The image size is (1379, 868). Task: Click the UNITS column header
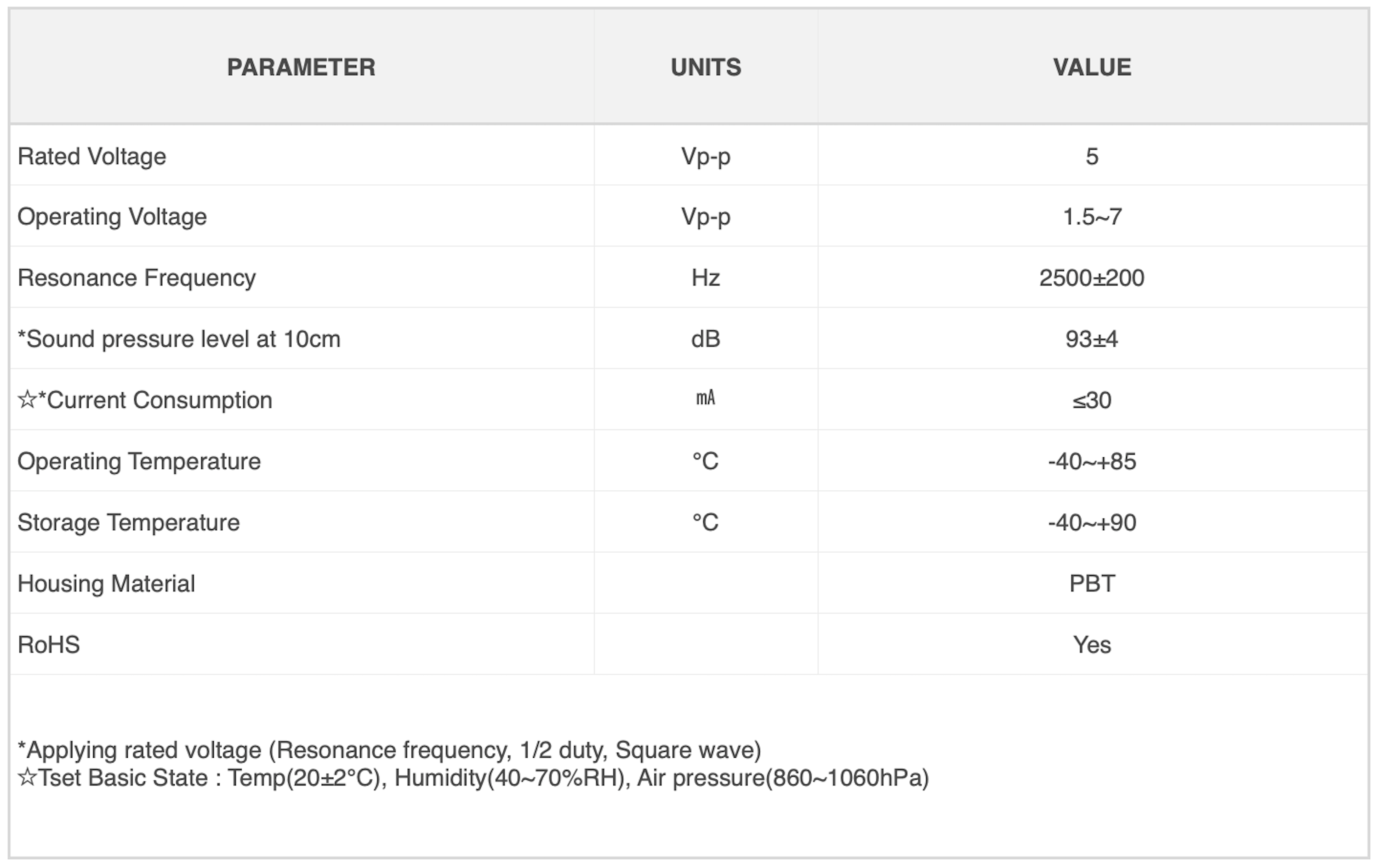coord(706,68)
